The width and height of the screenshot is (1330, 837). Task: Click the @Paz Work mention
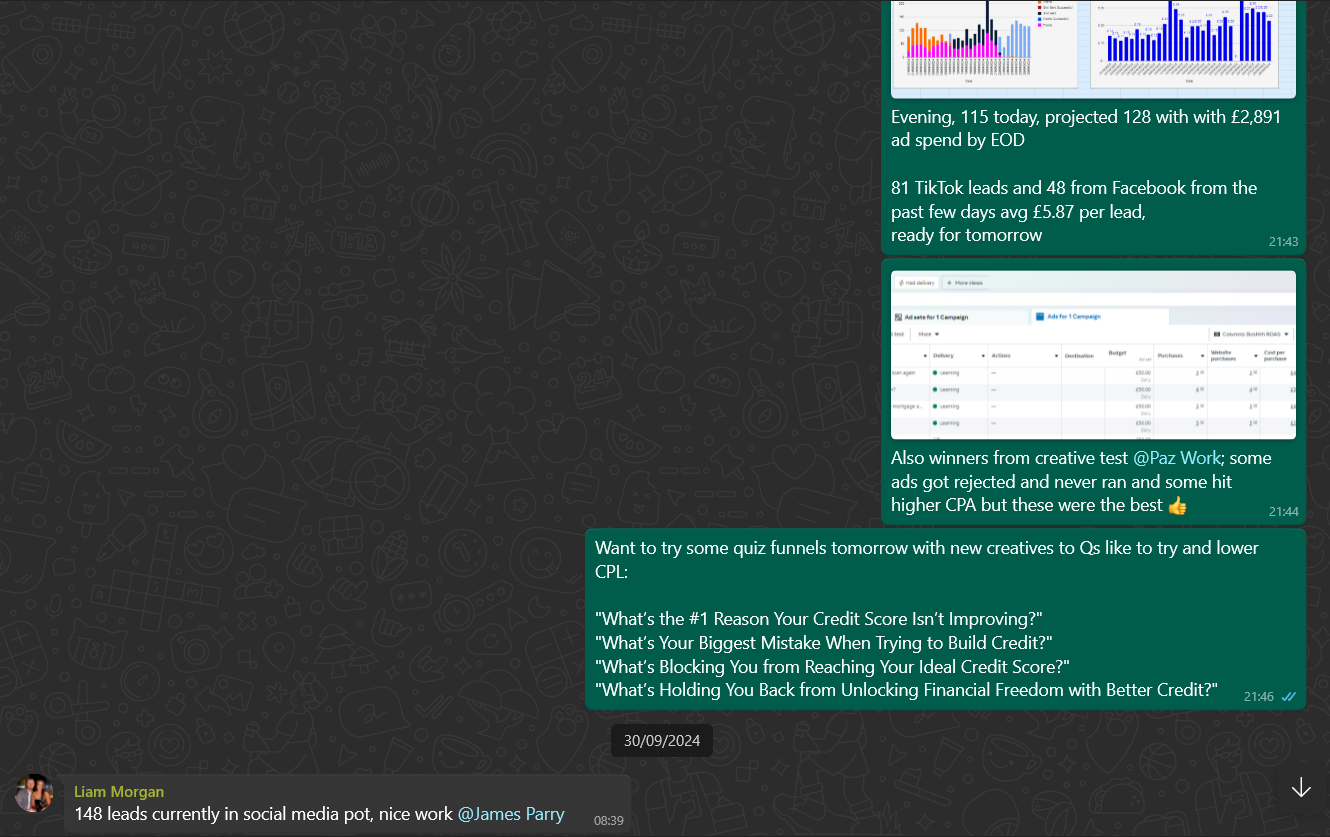coord(1177,458)
